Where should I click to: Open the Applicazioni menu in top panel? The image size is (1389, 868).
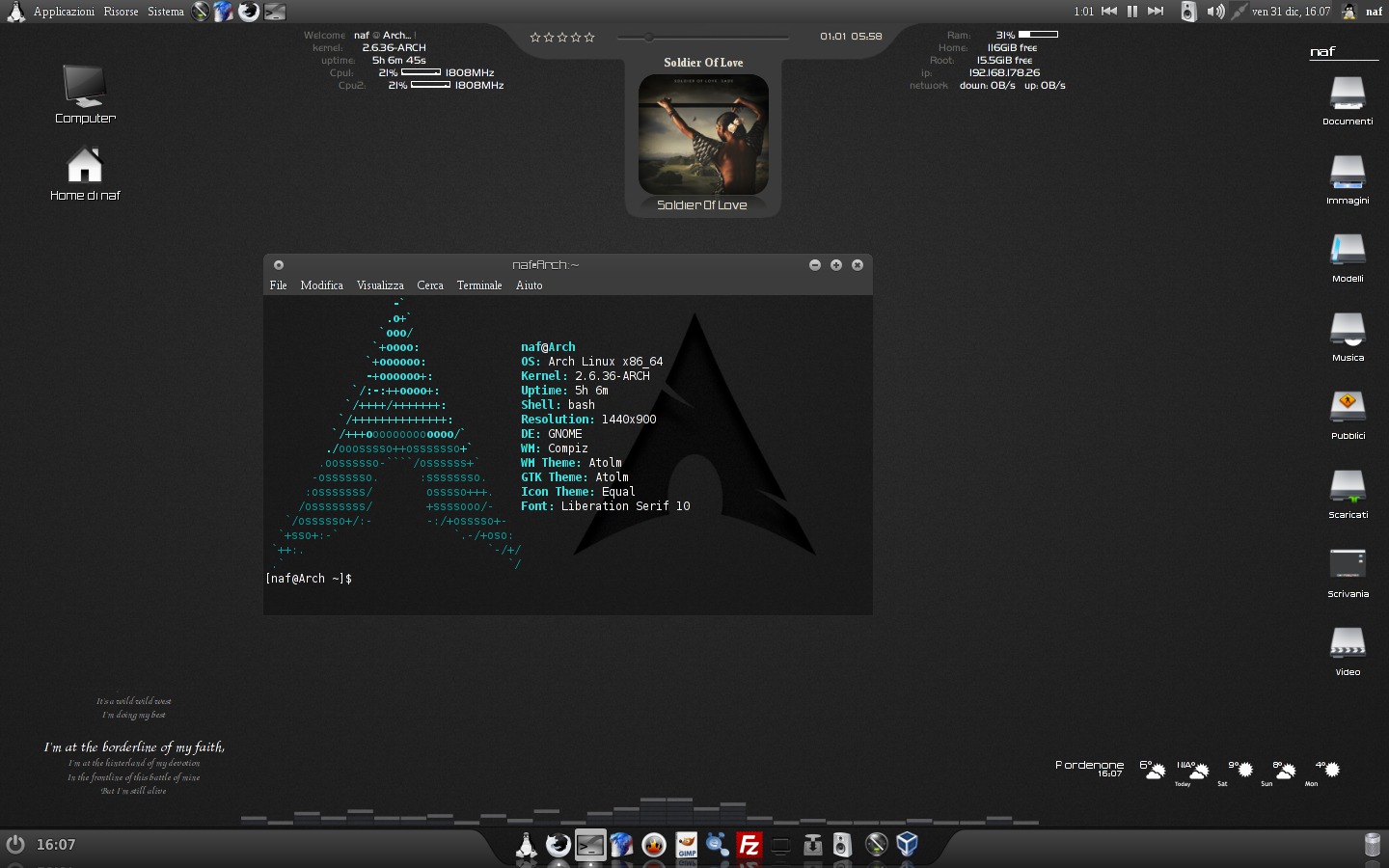(x=64, y=12)
